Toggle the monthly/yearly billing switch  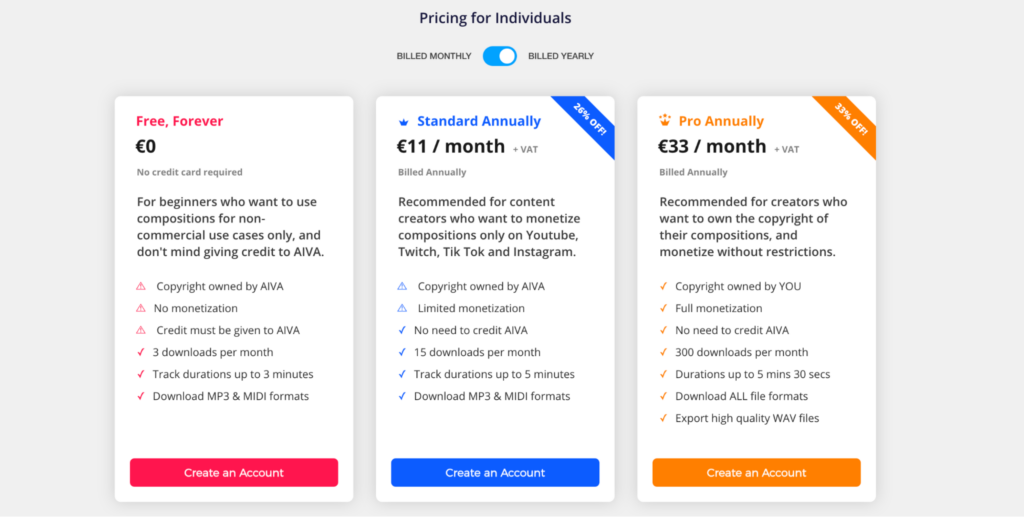click(500, 56)
